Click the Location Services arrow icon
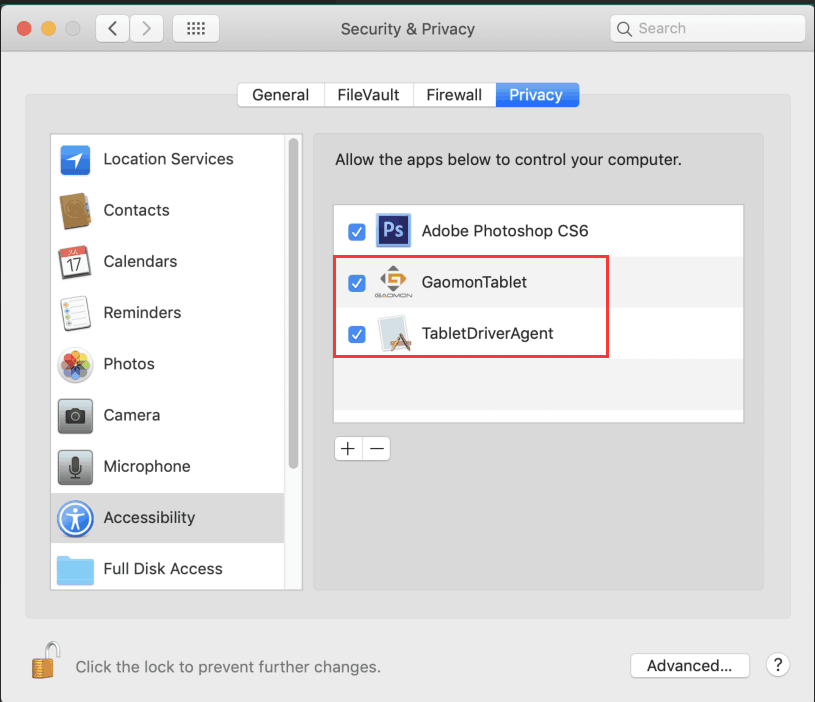The image size is (815, 702). pos(75,160)
